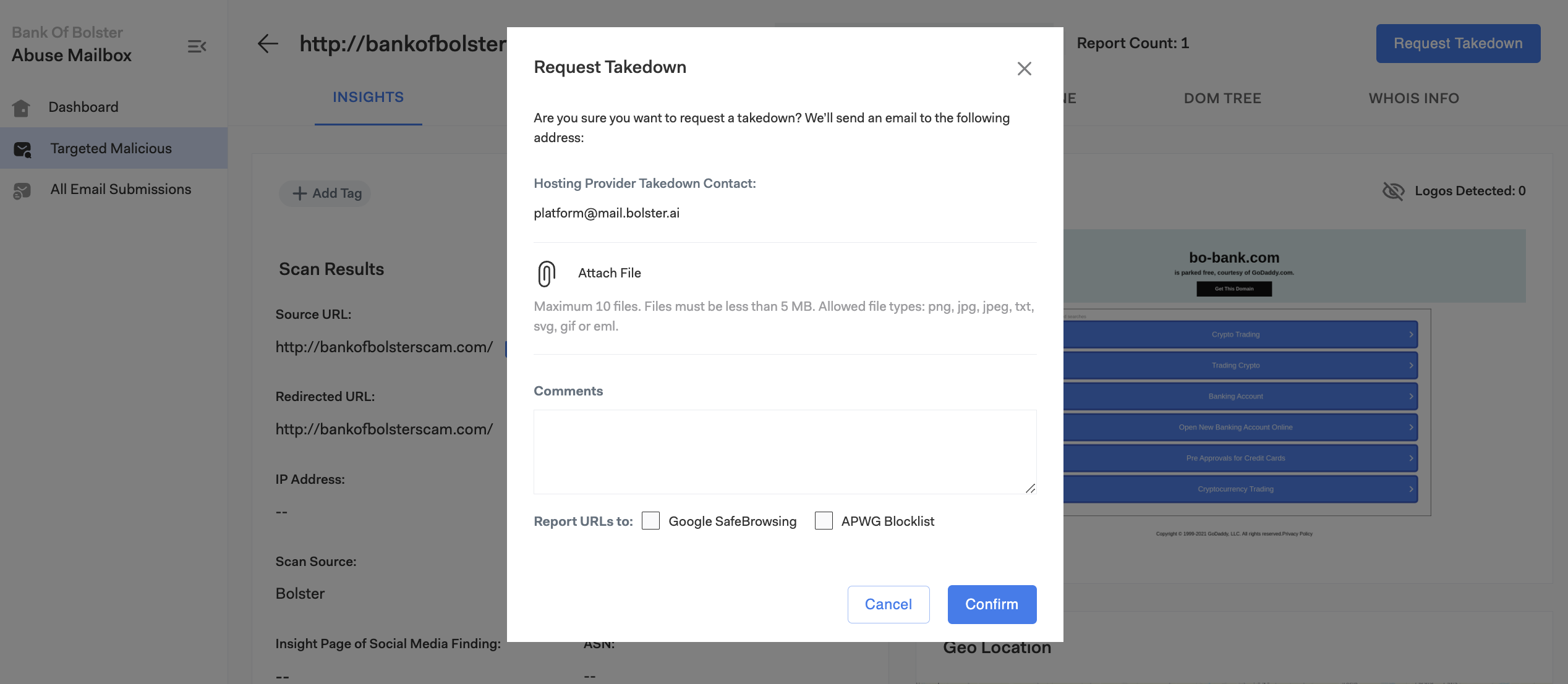
Task: Click Open New Banking Account Online chevron
Action: coord(1411,427)
